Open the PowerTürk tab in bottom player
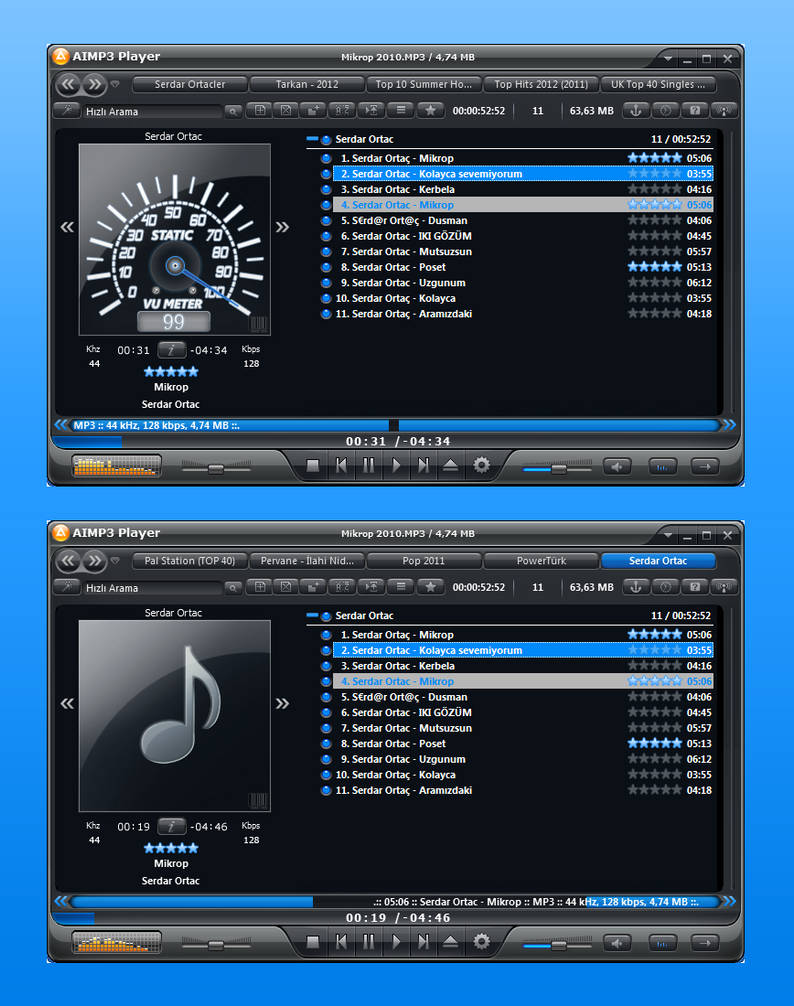The image size is (794, 1006). click(x=541, y=561)
